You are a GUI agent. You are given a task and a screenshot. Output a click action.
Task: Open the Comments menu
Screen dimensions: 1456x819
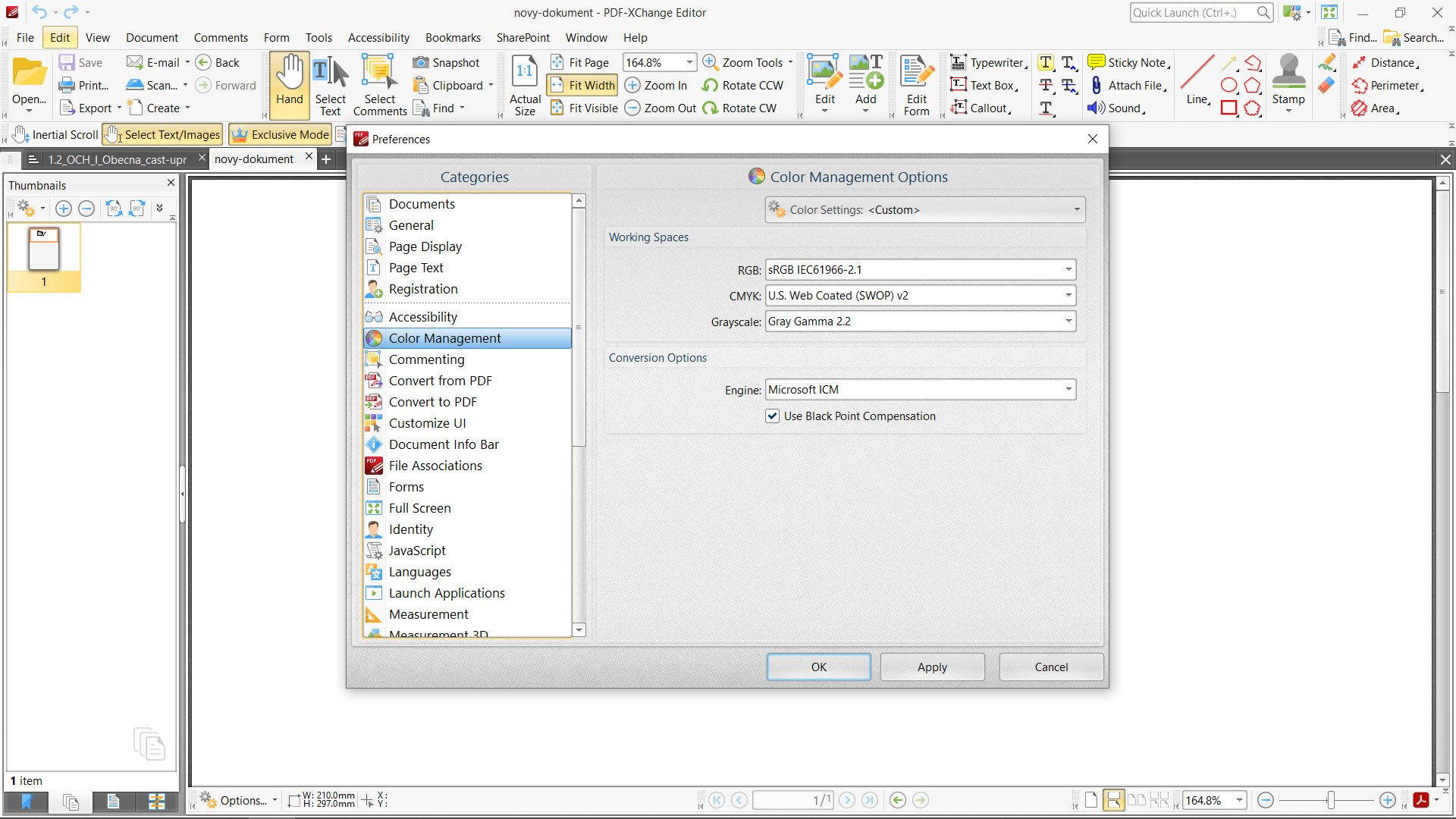221,38
